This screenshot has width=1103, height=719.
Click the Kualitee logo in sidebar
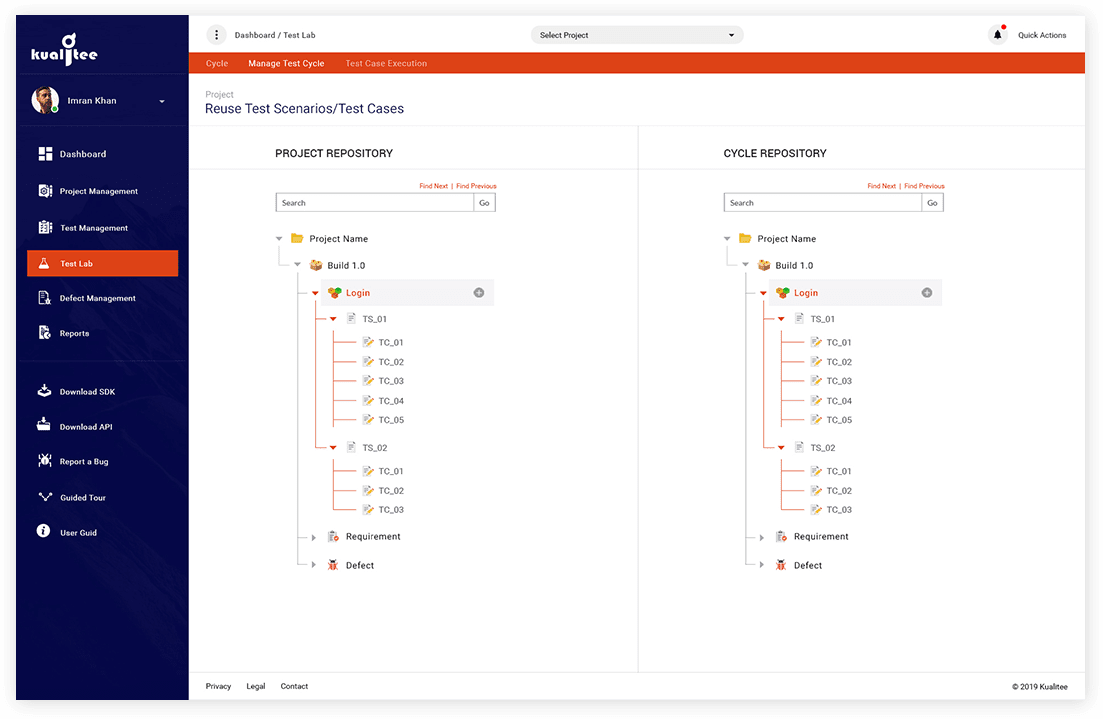(x=64, y=50)
